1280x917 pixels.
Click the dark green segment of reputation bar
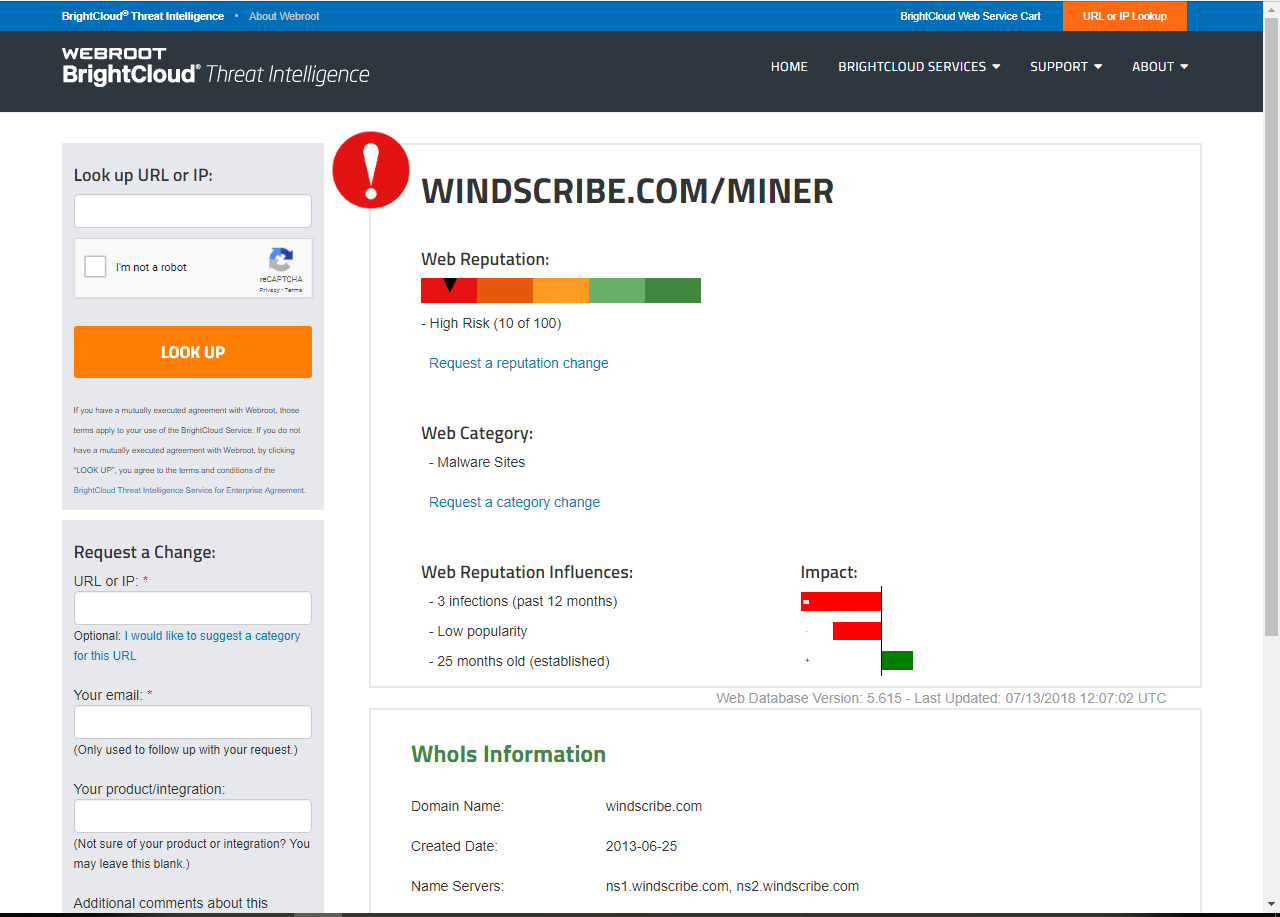point(673,290)
